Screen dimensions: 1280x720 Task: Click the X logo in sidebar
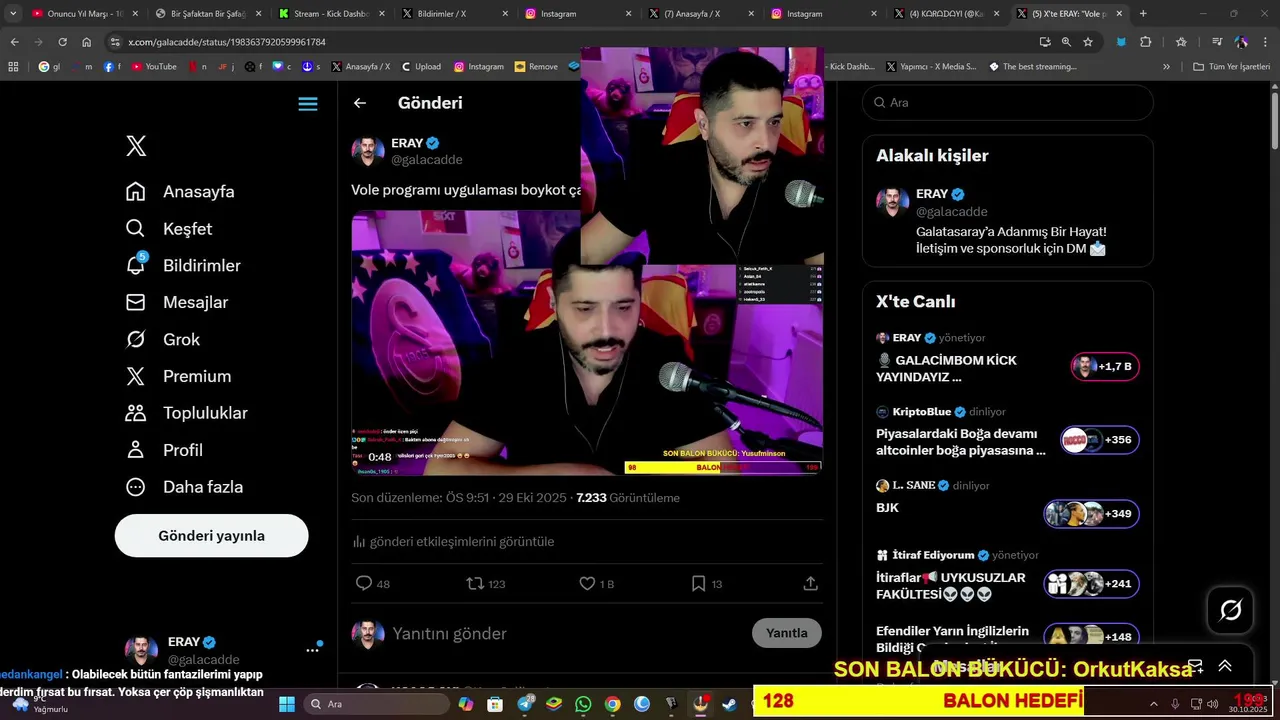136,146
